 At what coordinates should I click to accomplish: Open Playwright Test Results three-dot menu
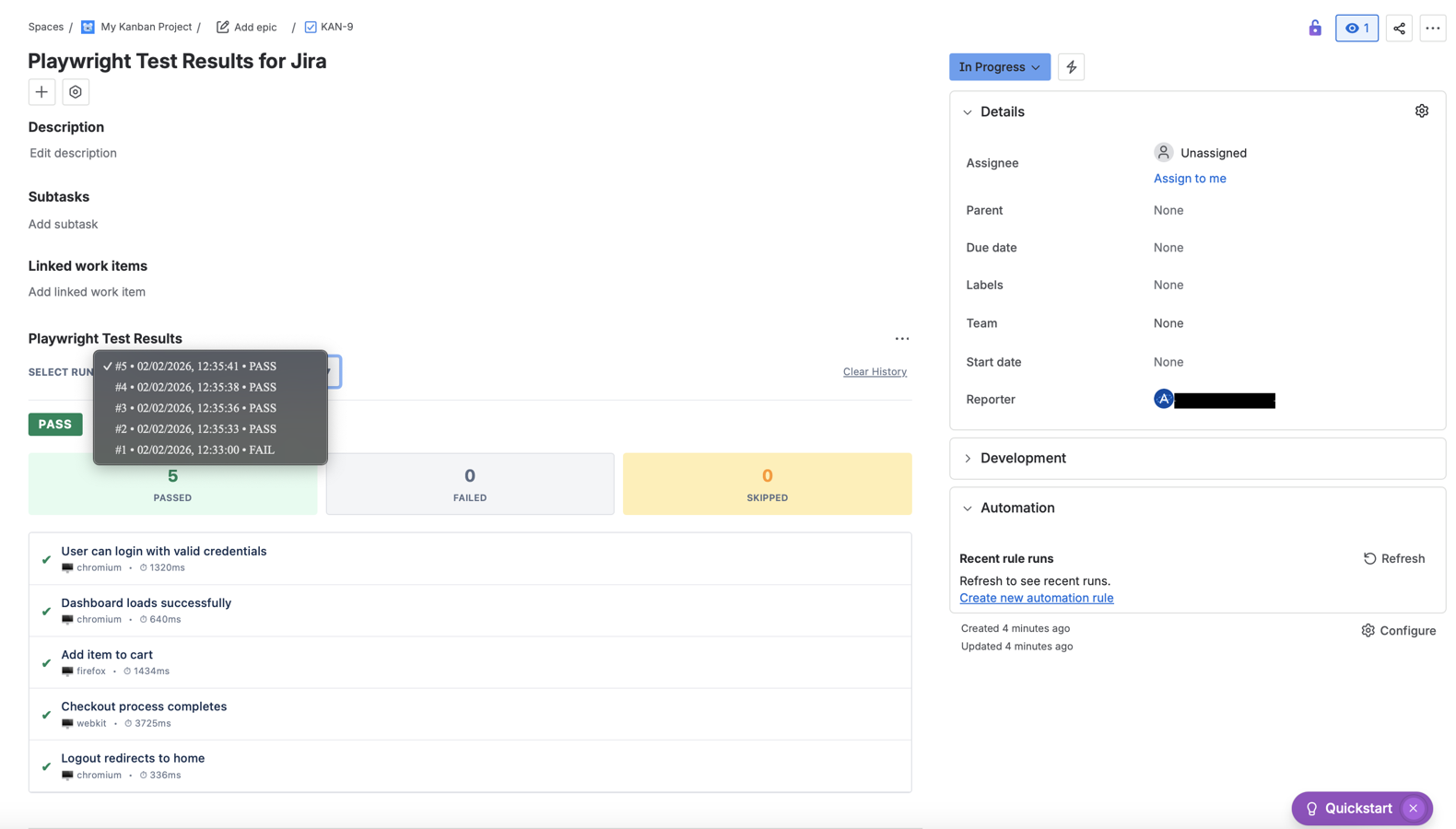coord(901,338)
